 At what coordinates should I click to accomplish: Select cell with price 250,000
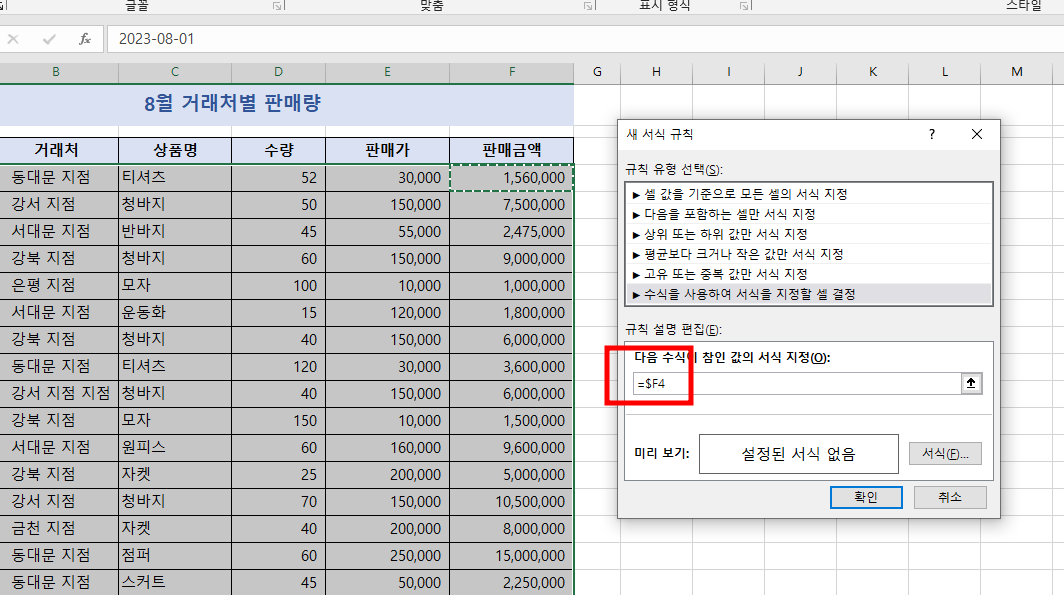click(x=387, y=556)
